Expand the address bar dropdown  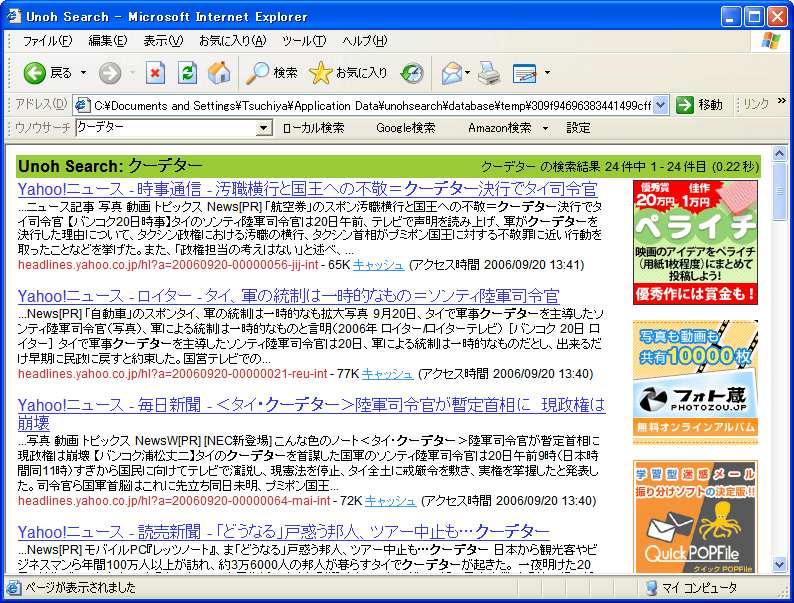click(660, 105)
